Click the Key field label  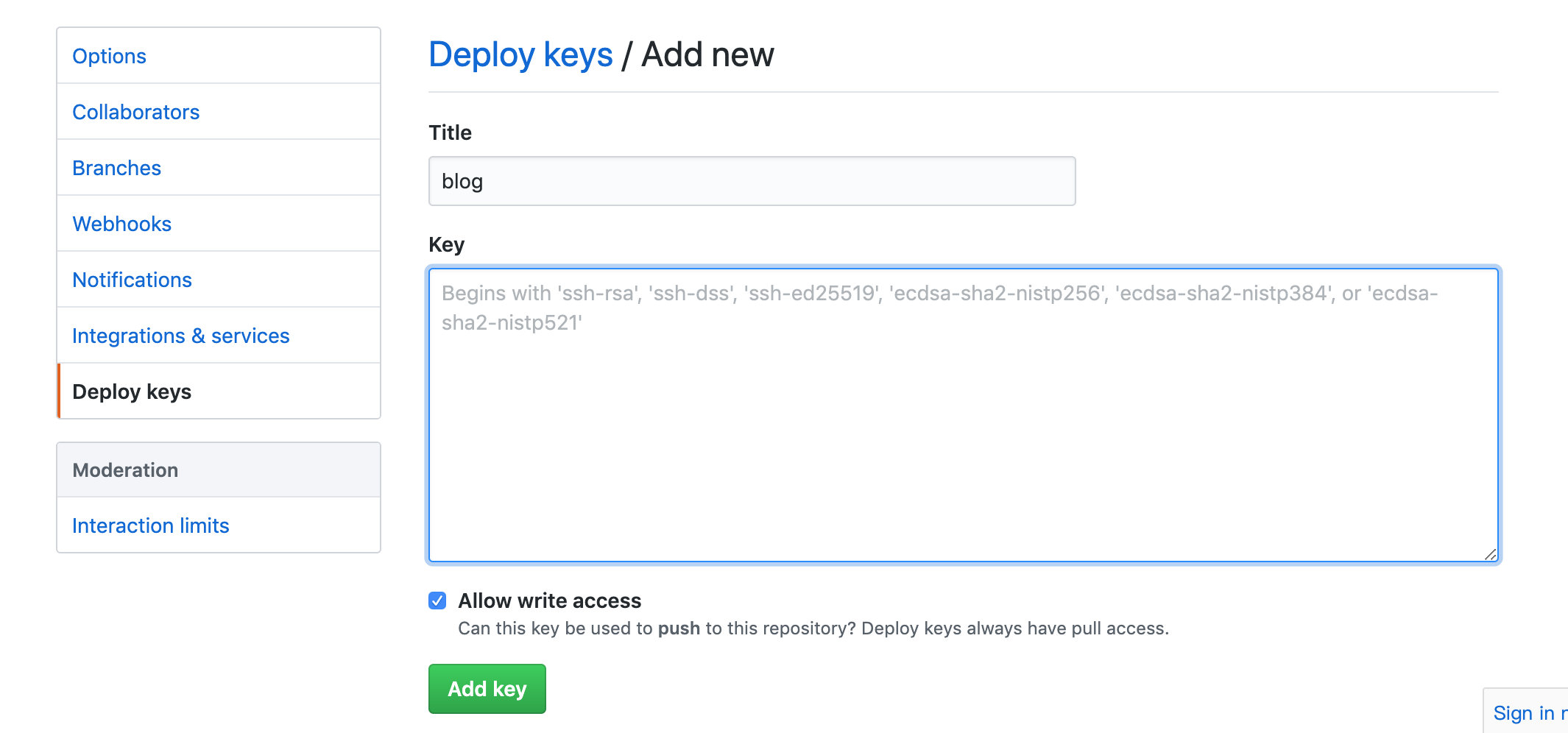tap(446, 244)
